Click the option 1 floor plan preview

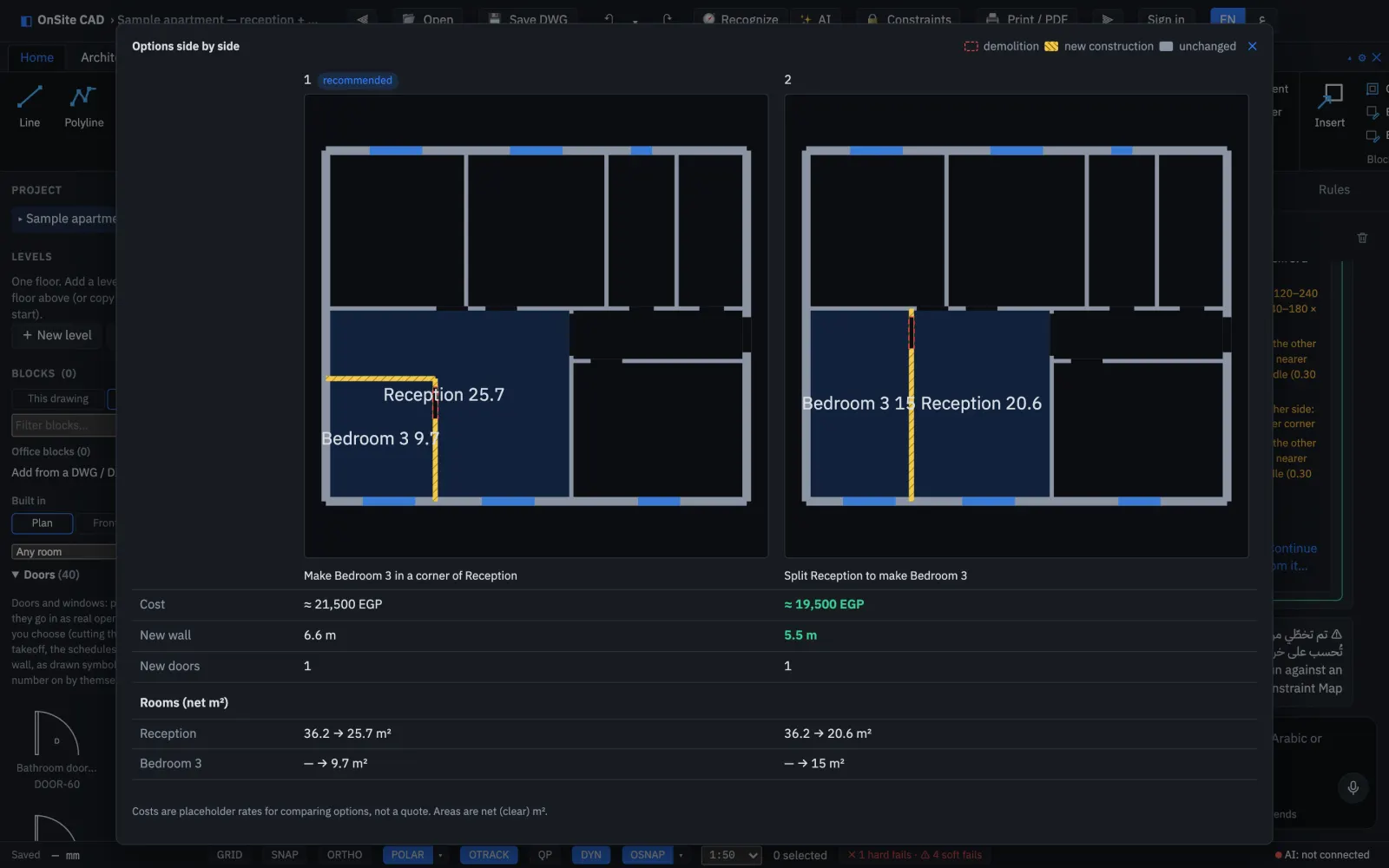(536, 325)
